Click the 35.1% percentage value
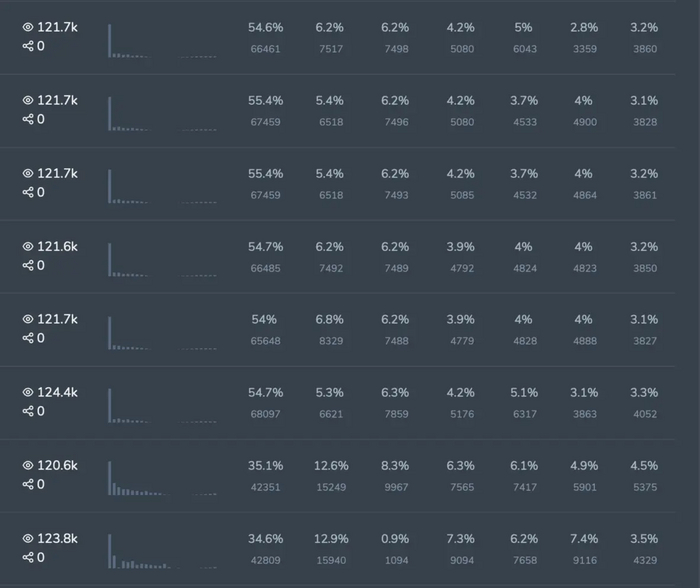 [x=265, y=465]
